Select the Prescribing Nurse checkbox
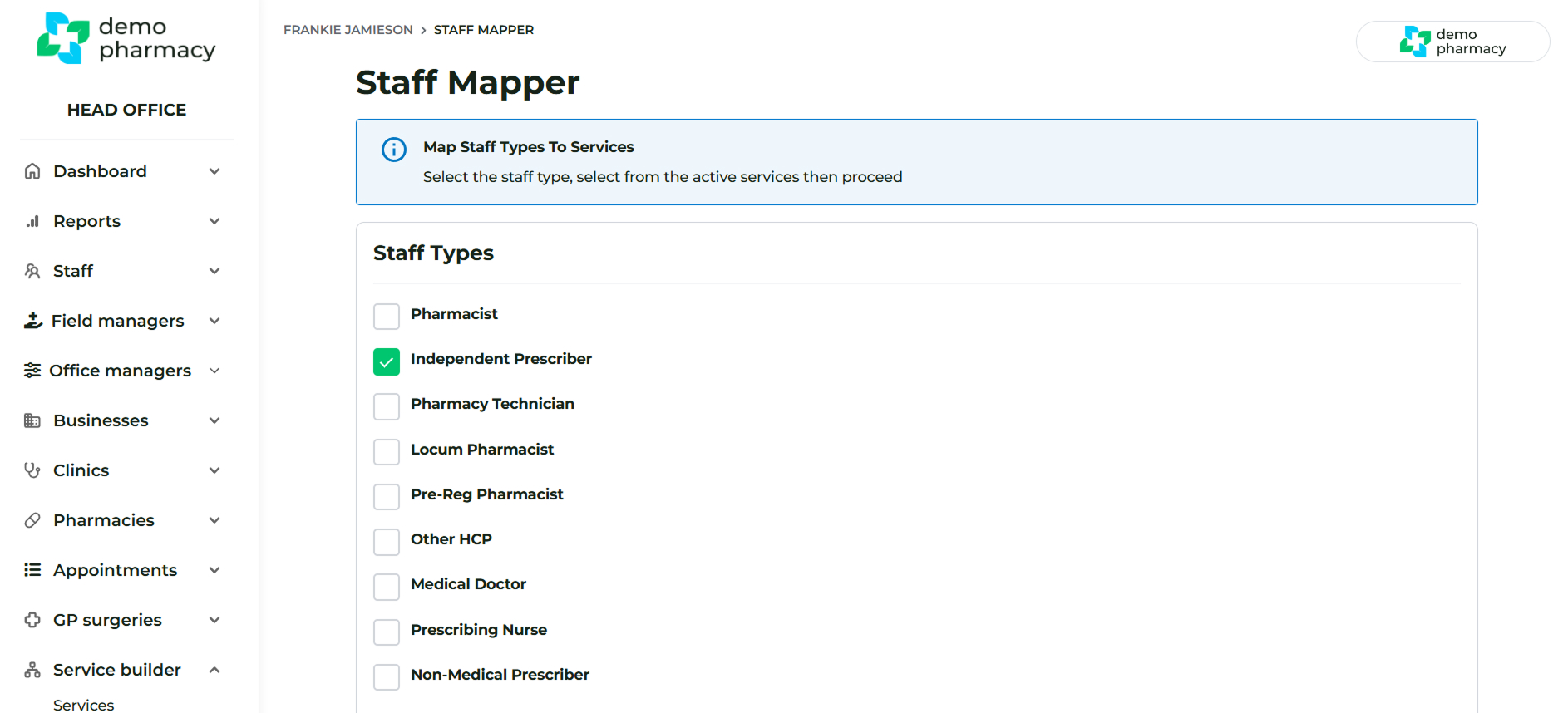 click(387, 632)
